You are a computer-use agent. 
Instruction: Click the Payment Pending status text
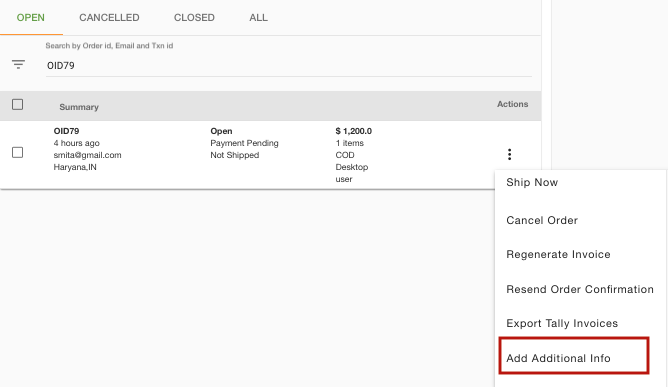pyautogui.click(x=244, y=143)
